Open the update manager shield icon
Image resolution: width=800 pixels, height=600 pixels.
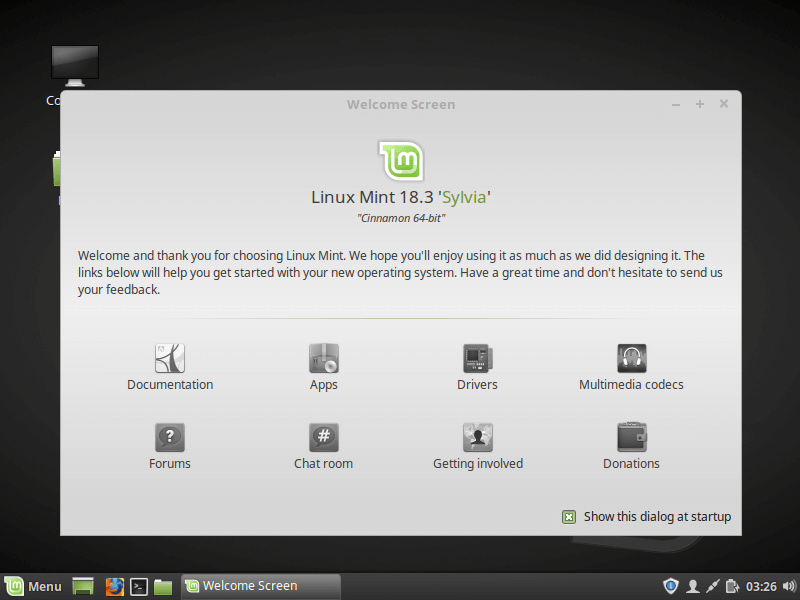[x=670, y=586]
